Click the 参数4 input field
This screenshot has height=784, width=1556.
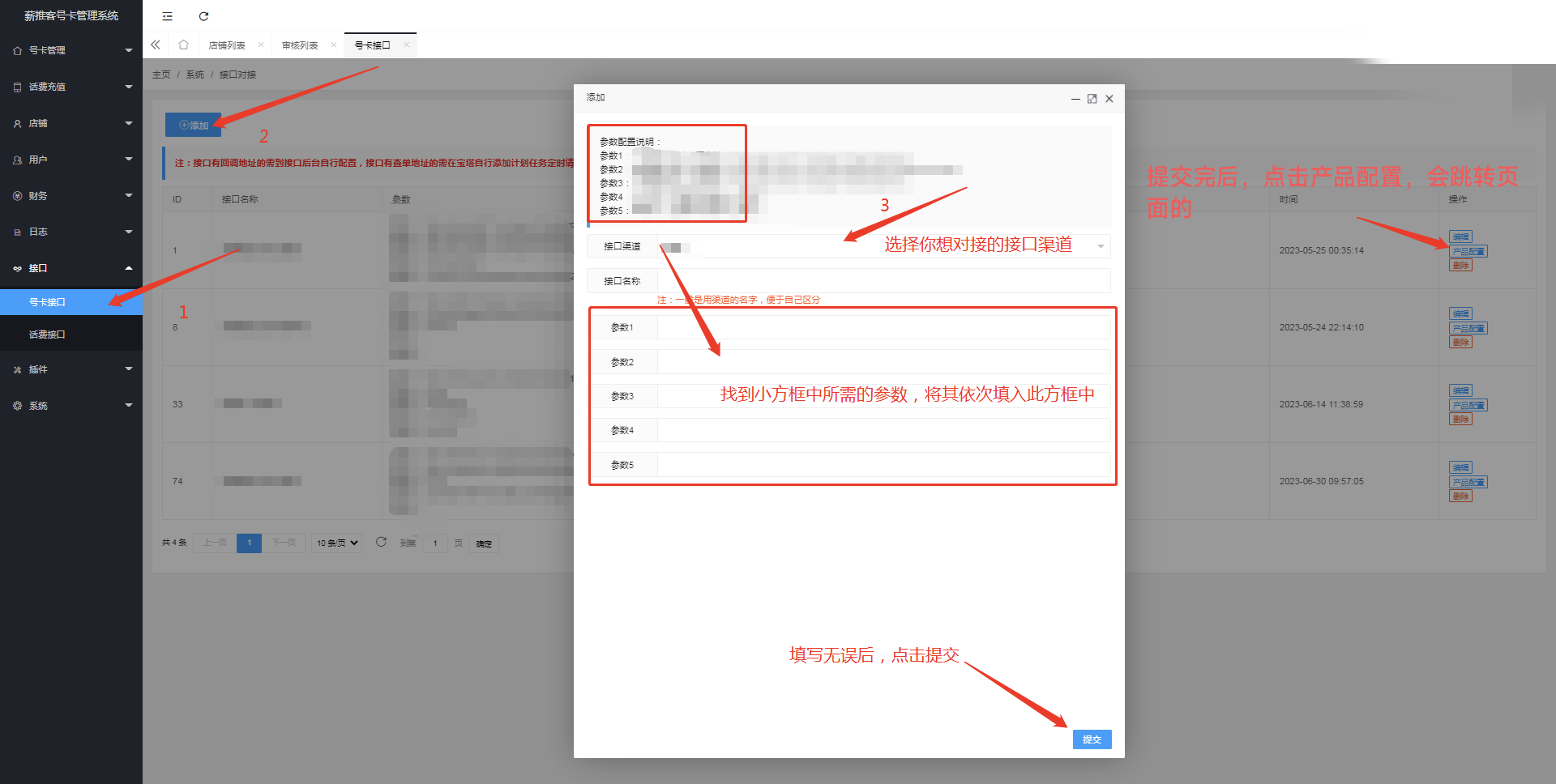(x=883, y=430)
